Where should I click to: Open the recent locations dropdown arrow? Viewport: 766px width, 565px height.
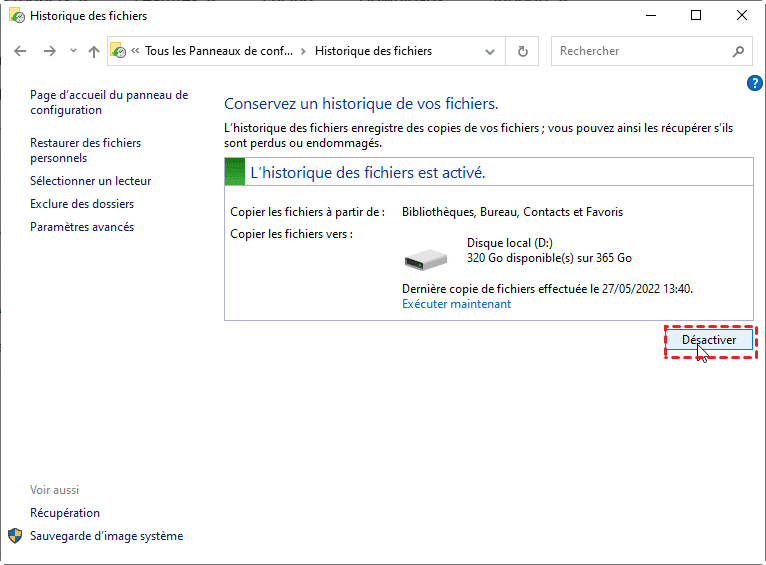coord(73,50)
